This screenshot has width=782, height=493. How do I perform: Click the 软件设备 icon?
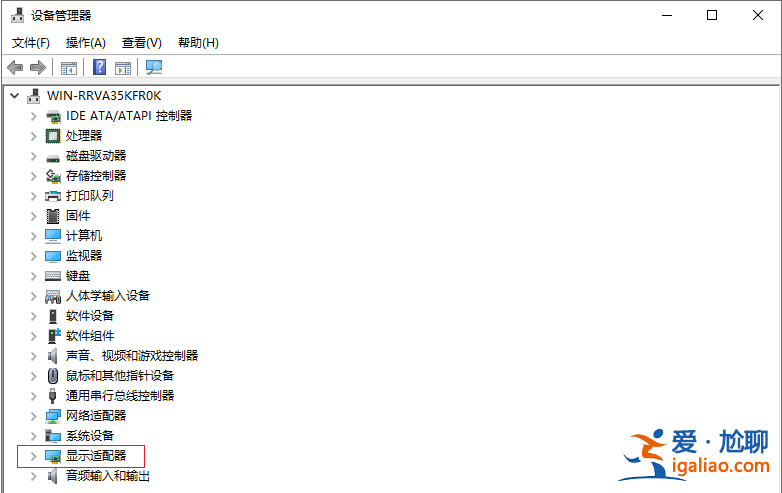(x=53, y=316)
